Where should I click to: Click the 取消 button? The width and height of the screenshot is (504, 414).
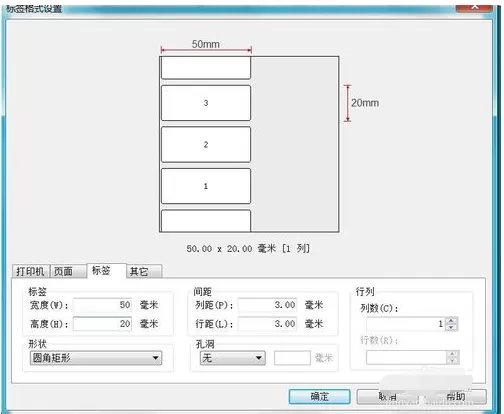[387, 396]
